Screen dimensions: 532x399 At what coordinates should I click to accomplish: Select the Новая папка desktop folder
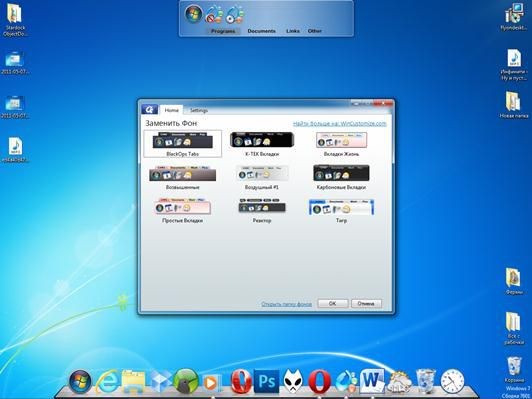(x=514, y=105)
